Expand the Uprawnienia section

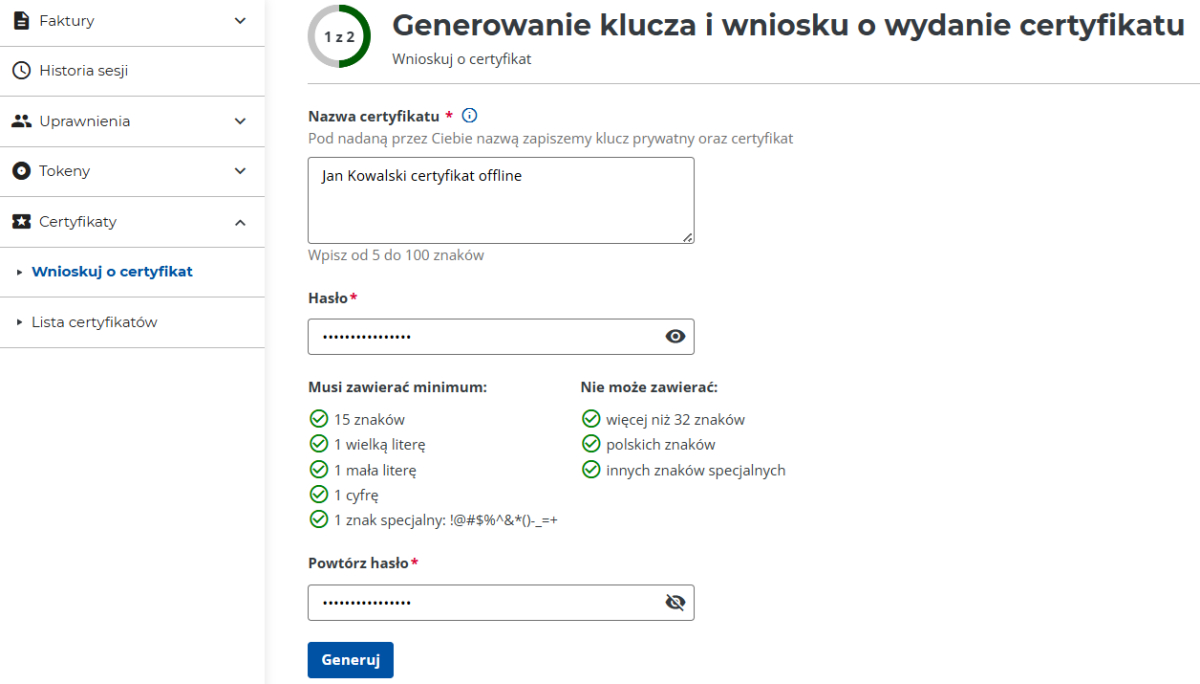click(238, 120)
